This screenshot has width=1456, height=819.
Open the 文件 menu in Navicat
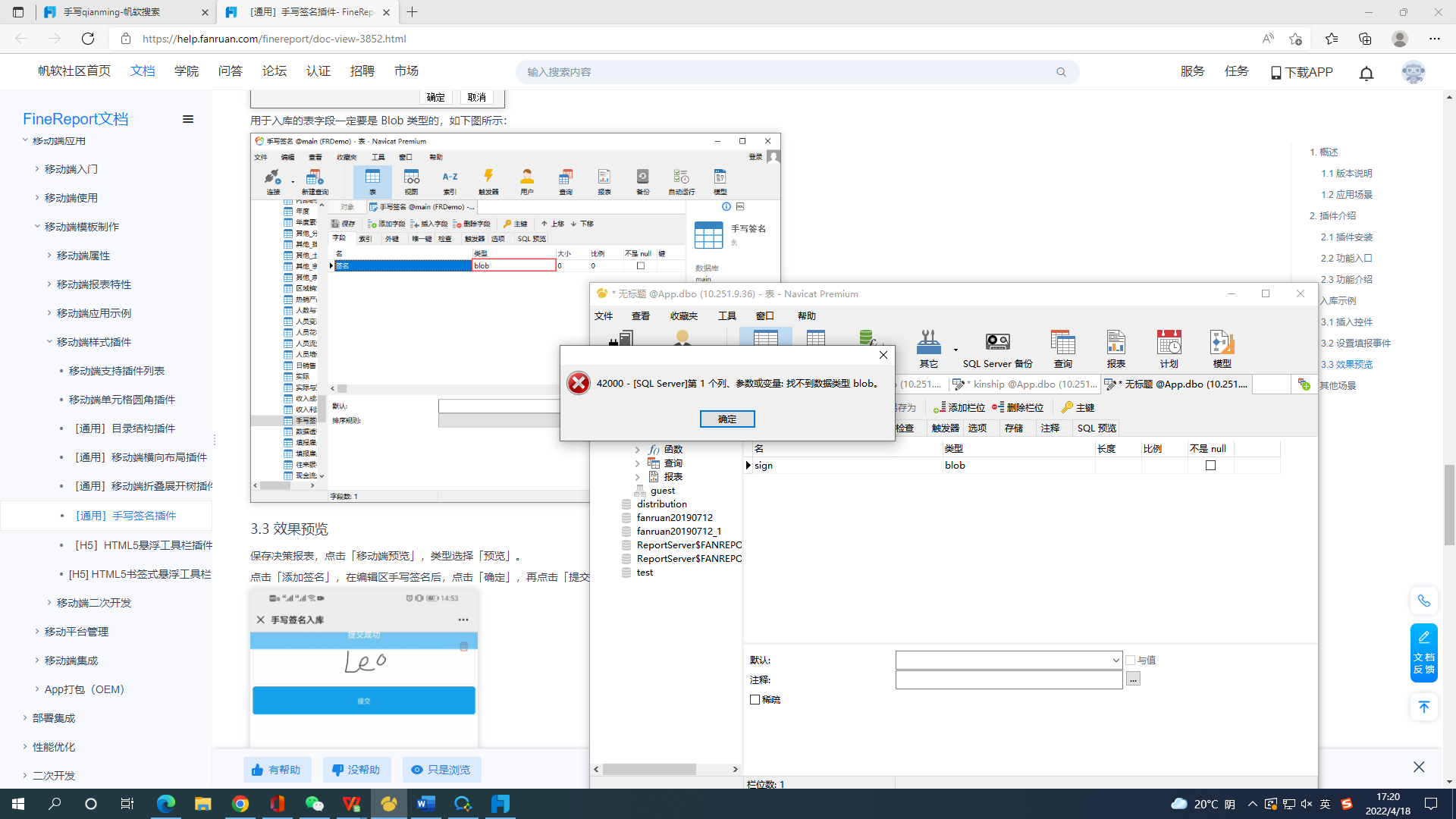click(x=604, y=315)
